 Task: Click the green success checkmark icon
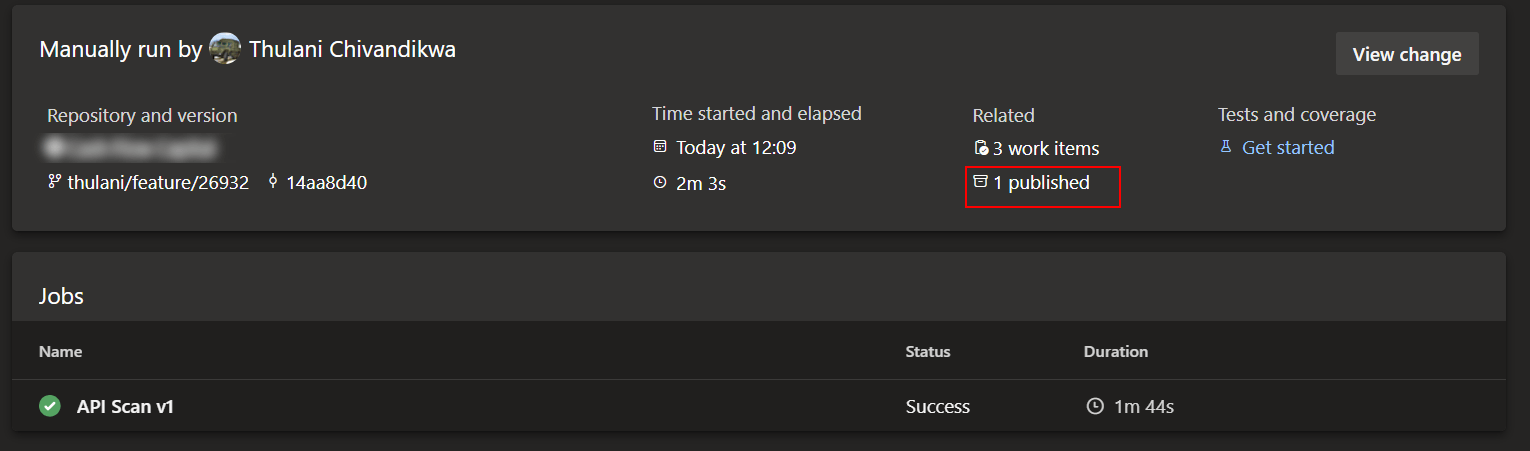[49, 406]
